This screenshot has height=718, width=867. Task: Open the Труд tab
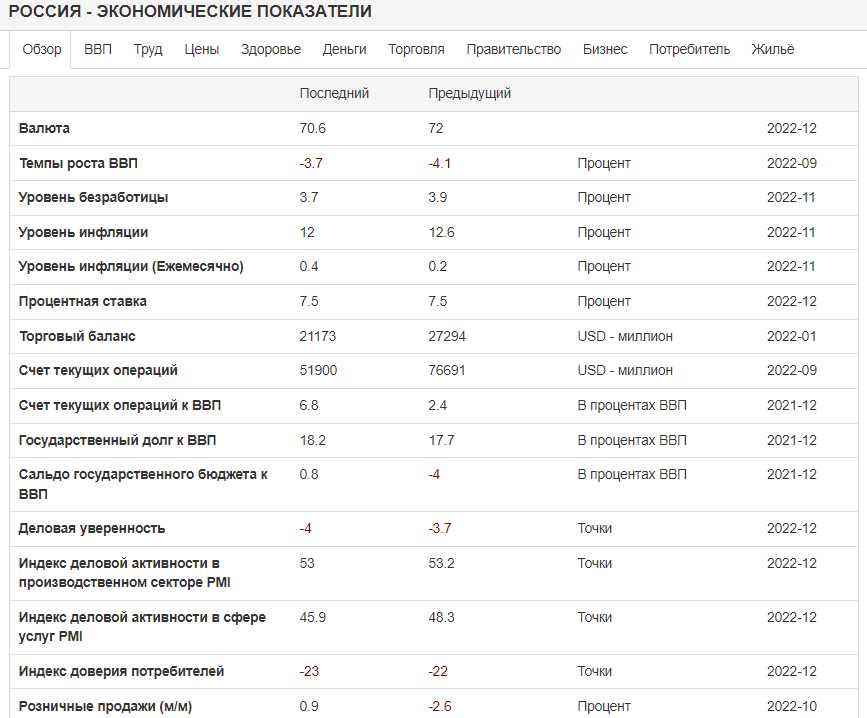148,50
